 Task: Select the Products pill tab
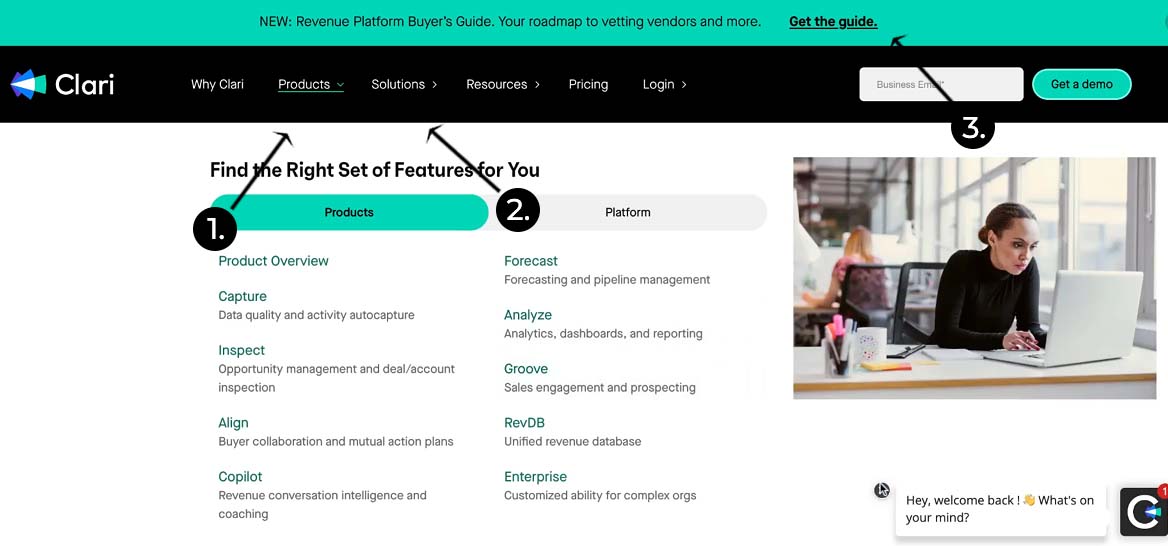click(349, 212)
